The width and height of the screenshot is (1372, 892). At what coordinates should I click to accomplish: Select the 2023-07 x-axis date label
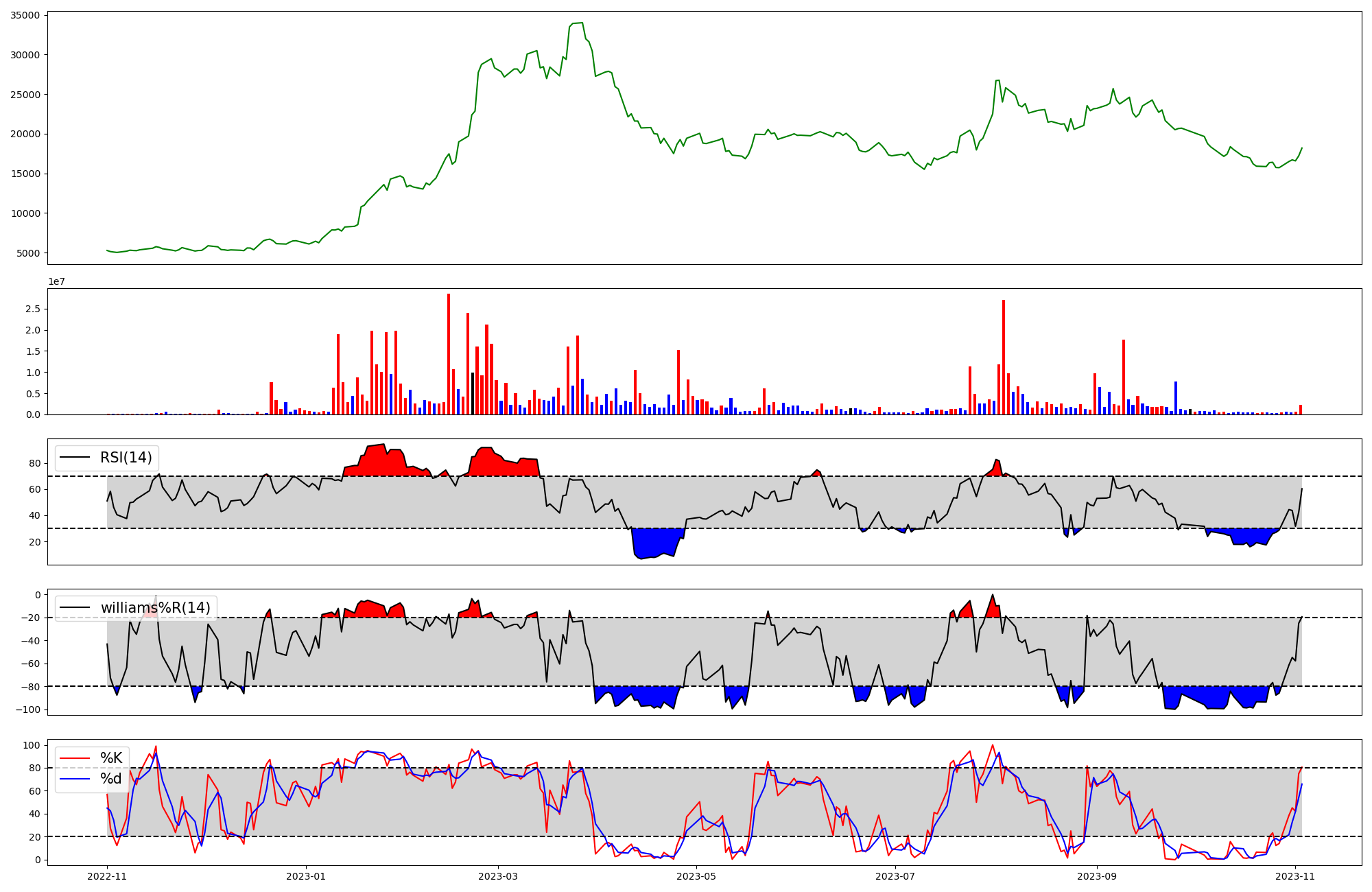click(895, 876)
